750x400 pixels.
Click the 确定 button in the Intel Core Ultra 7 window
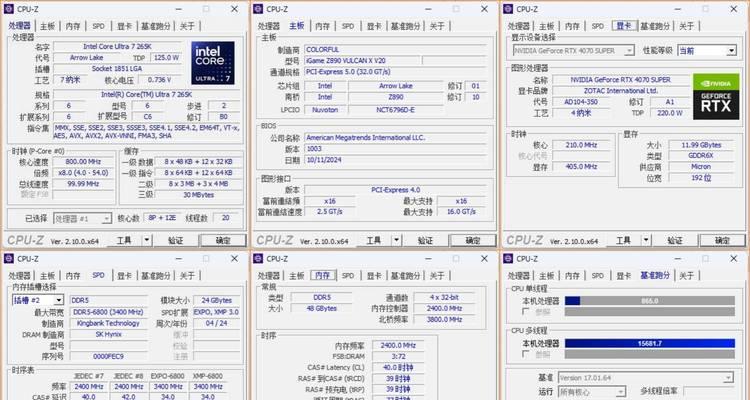tap(223, 240)
